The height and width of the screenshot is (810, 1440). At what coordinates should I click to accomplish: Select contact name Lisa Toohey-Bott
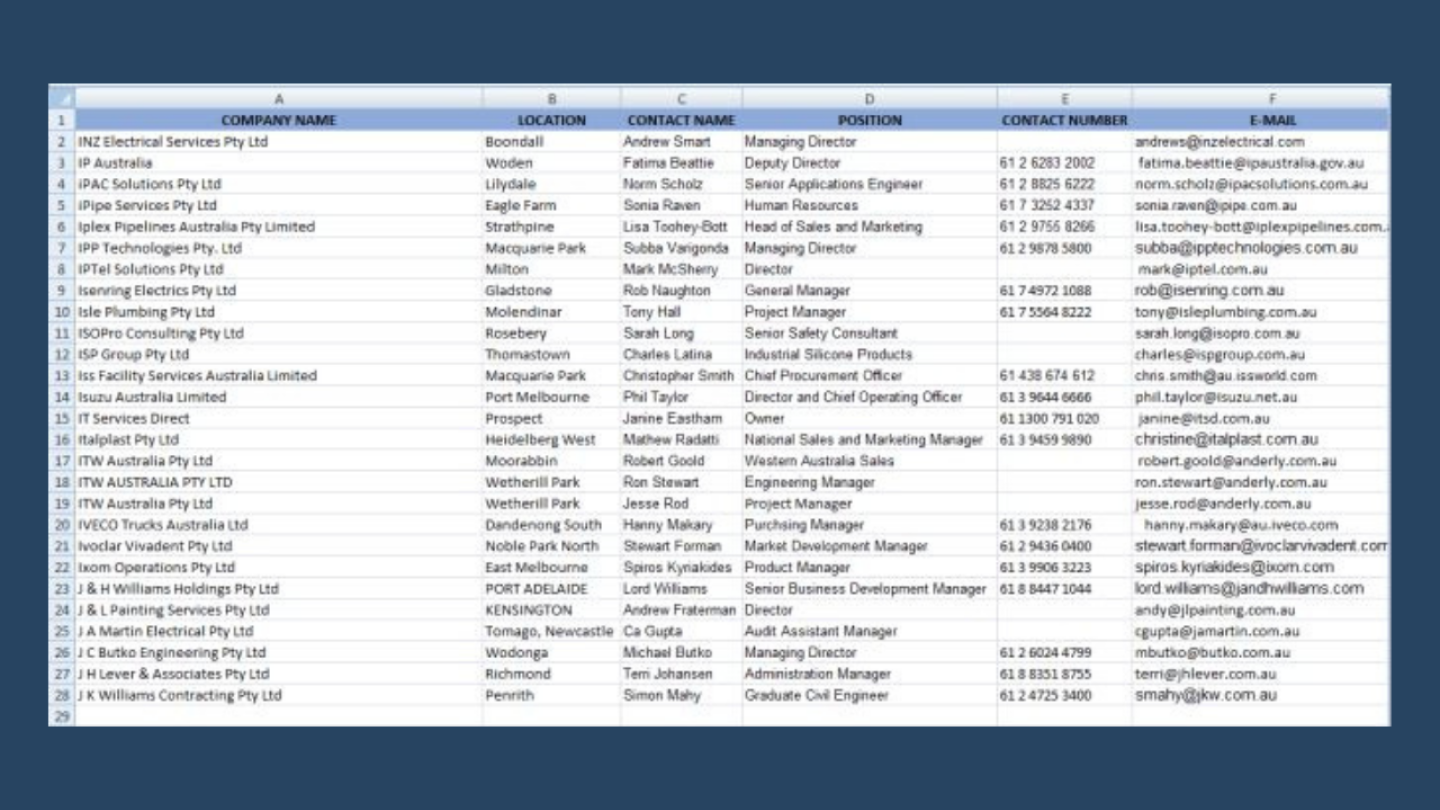coord(681,227)
